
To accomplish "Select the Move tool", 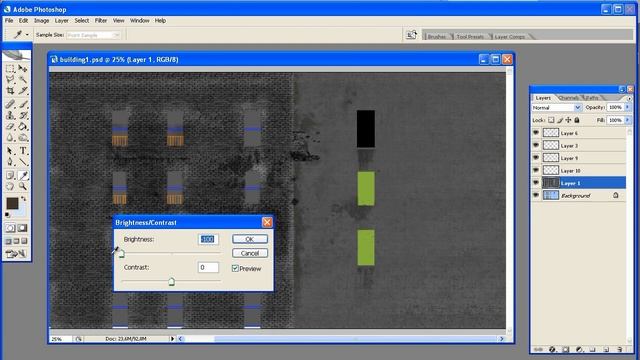I will pyautogui.click(x=23, y=69).
